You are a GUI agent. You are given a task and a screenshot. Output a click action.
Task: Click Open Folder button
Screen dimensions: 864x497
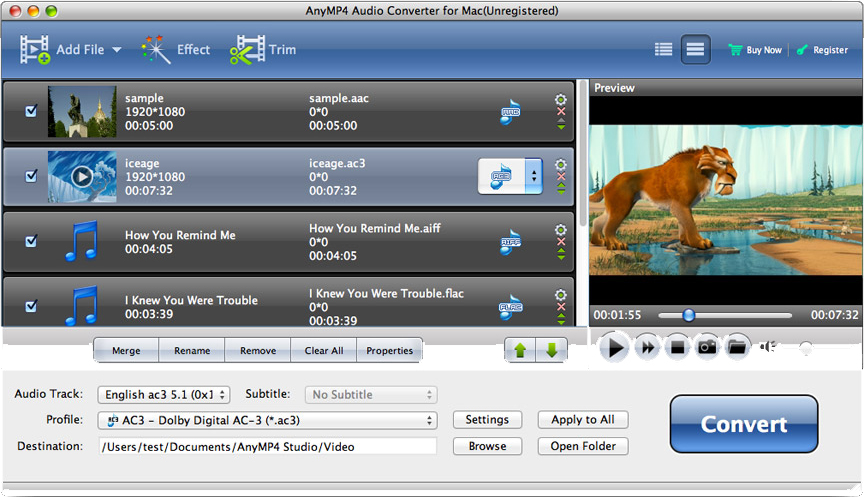(583, 446)
